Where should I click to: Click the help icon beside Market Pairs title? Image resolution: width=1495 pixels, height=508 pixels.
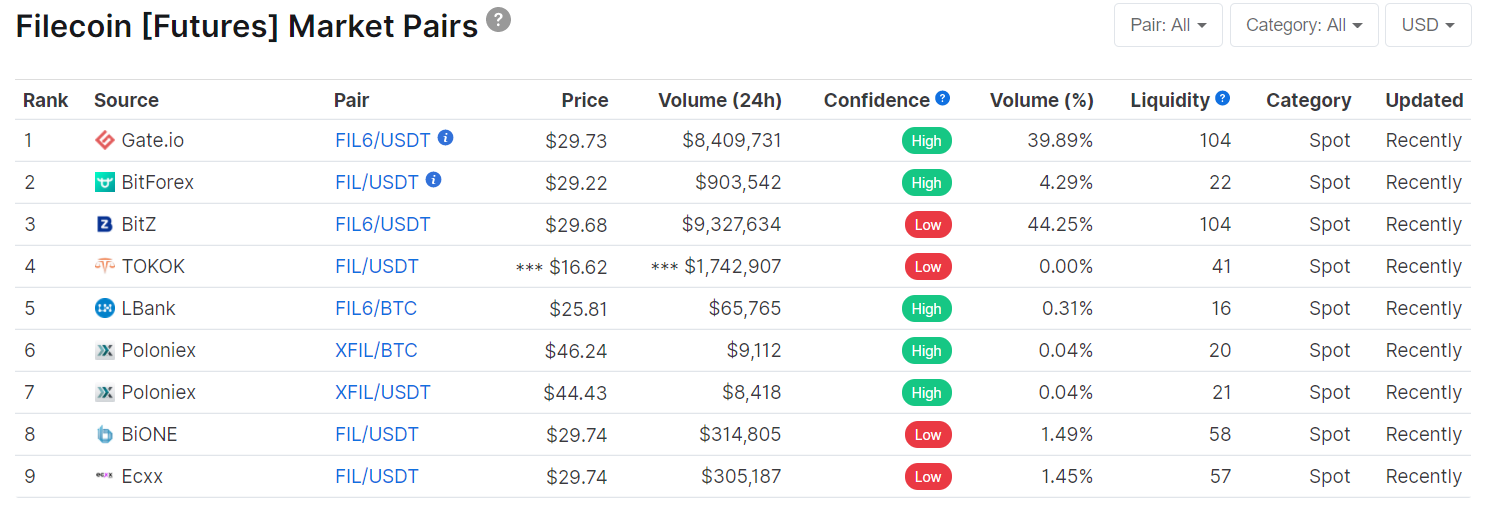[498, 19]
